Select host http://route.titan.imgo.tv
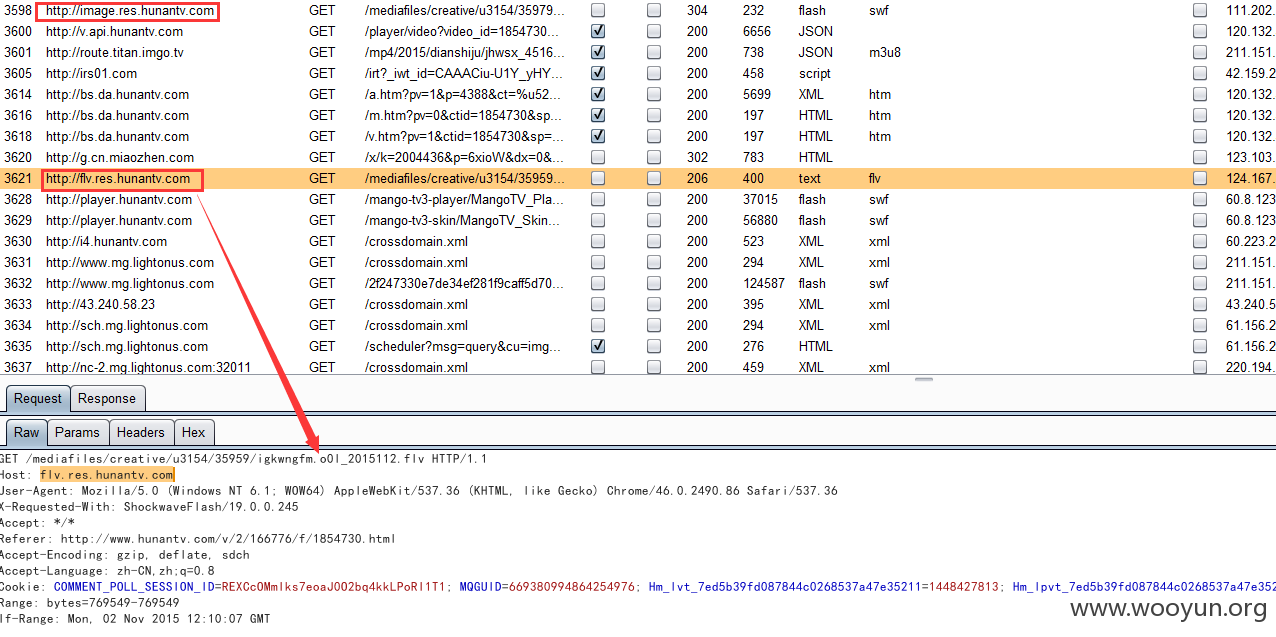 pos(115,53)
